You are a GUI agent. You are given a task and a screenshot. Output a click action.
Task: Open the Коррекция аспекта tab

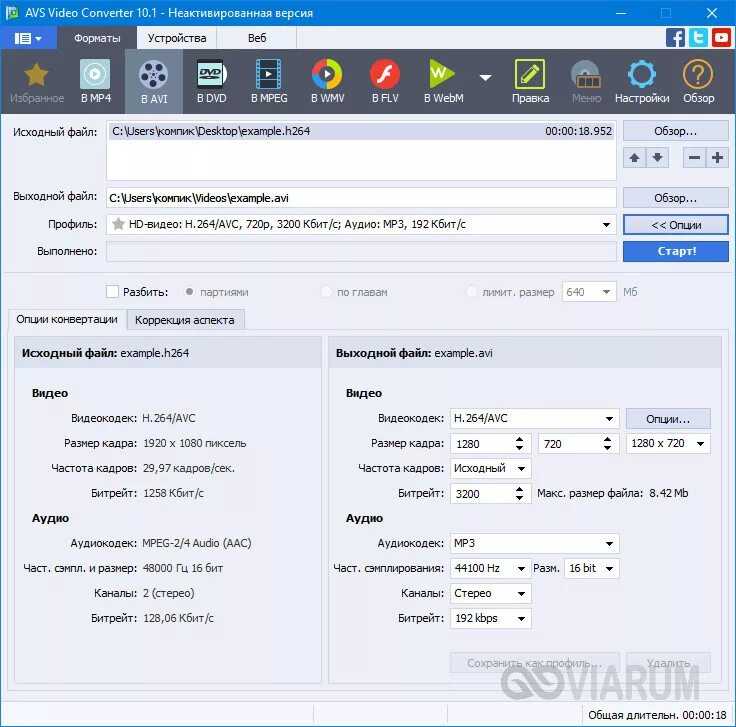[185, 320]
